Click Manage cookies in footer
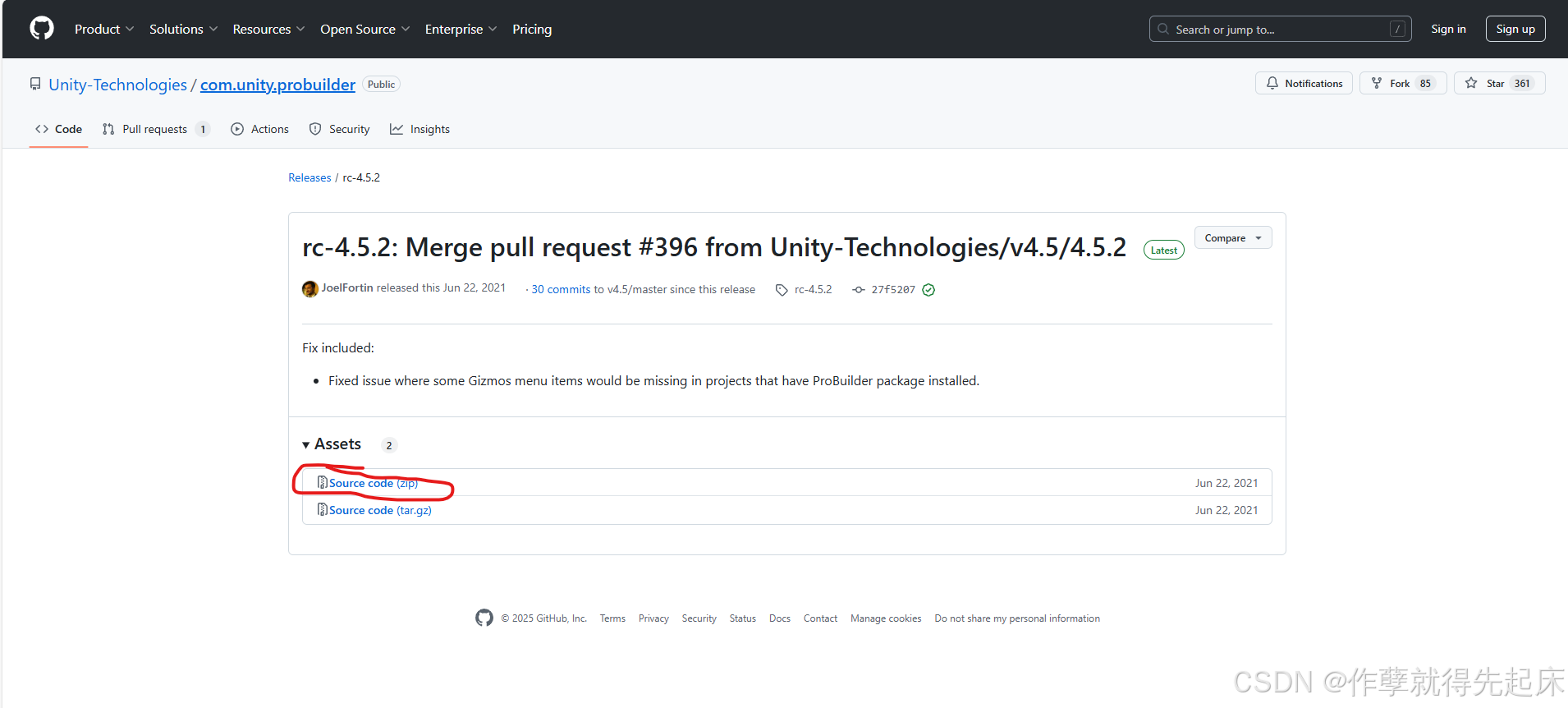Screen dimensions: 1568x708 coord(886,618)
